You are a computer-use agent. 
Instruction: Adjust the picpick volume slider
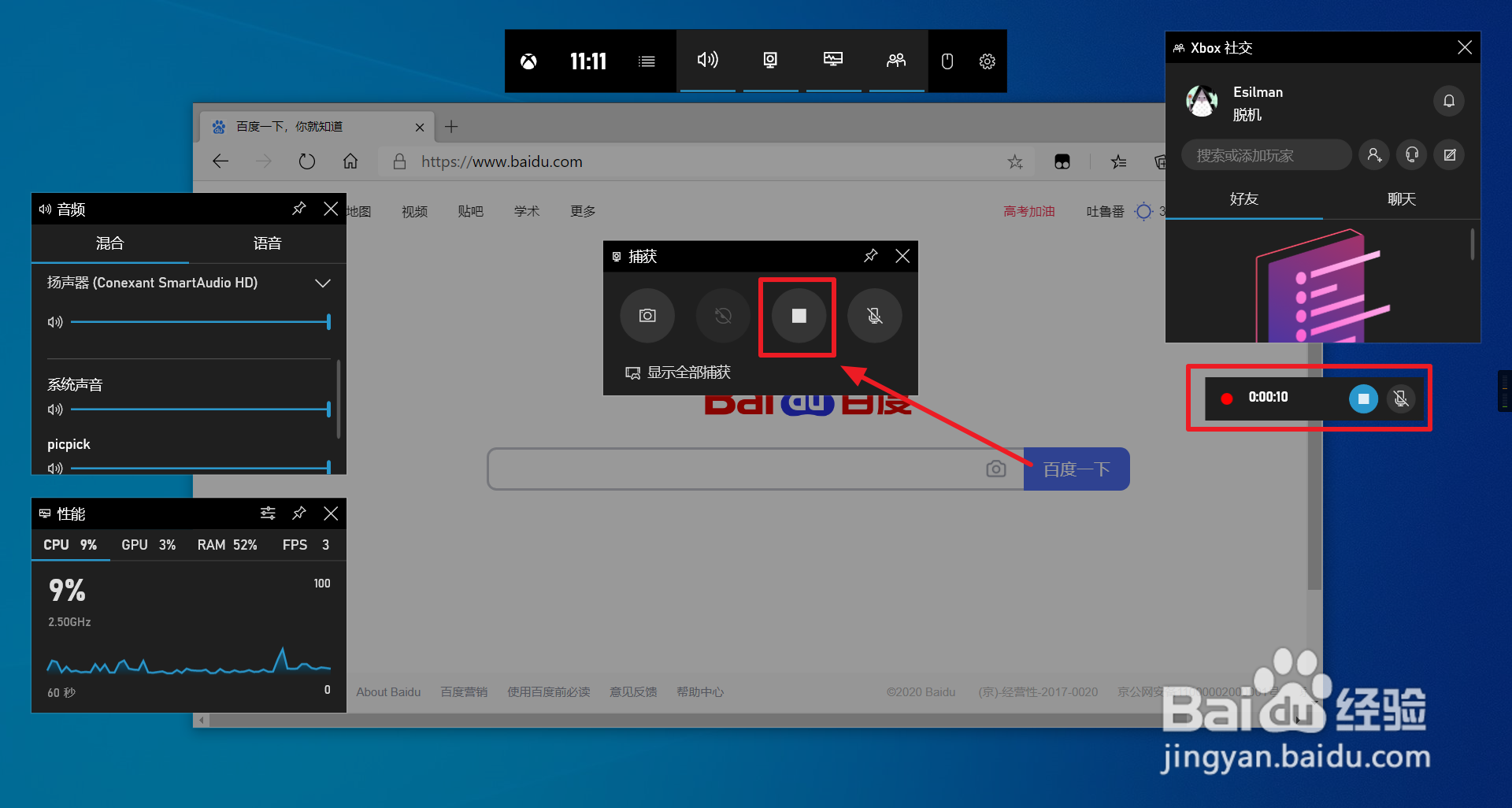(x=201, y=469)
